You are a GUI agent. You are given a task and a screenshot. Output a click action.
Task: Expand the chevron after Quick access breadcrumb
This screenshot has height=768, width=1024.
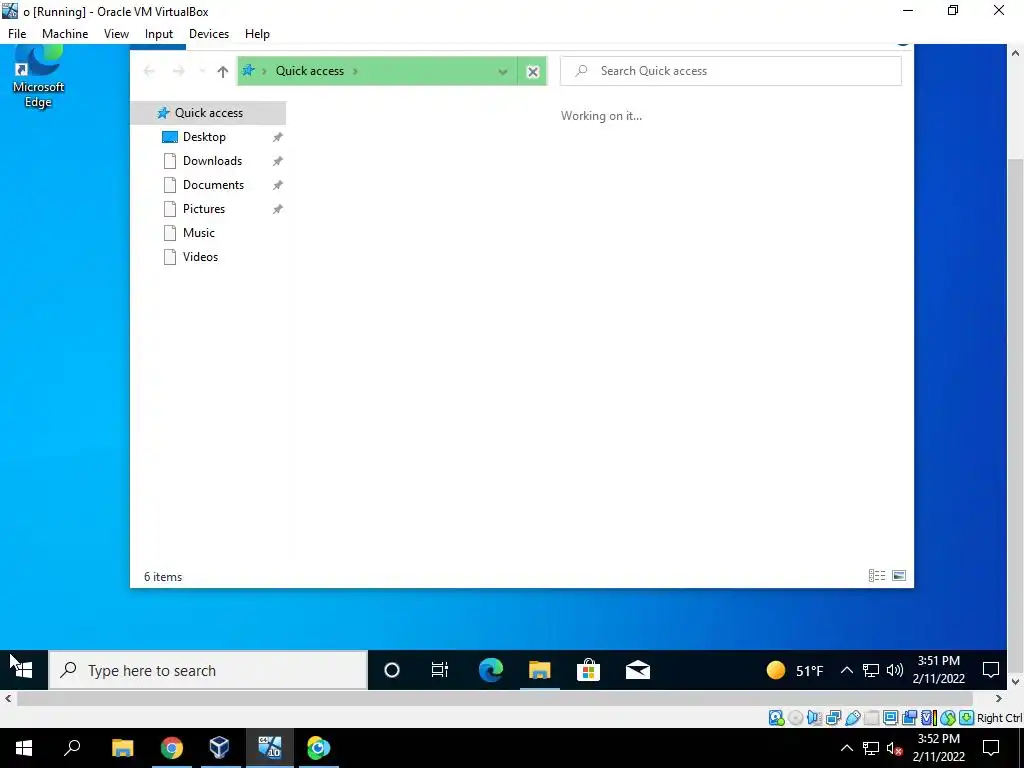pyautogui.click(x=355, y=71)
